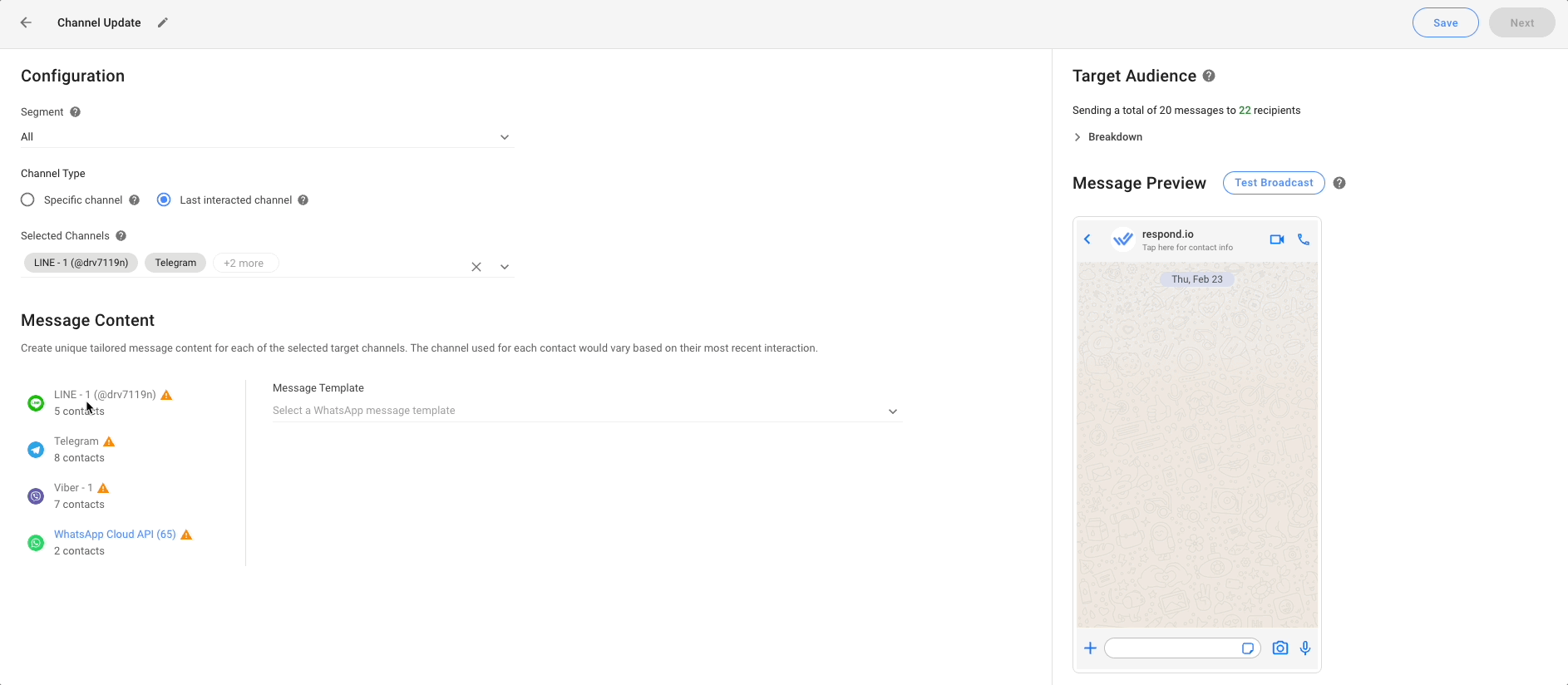Click the Save button
The image size is (1568, 685).
pos(1445,22)
